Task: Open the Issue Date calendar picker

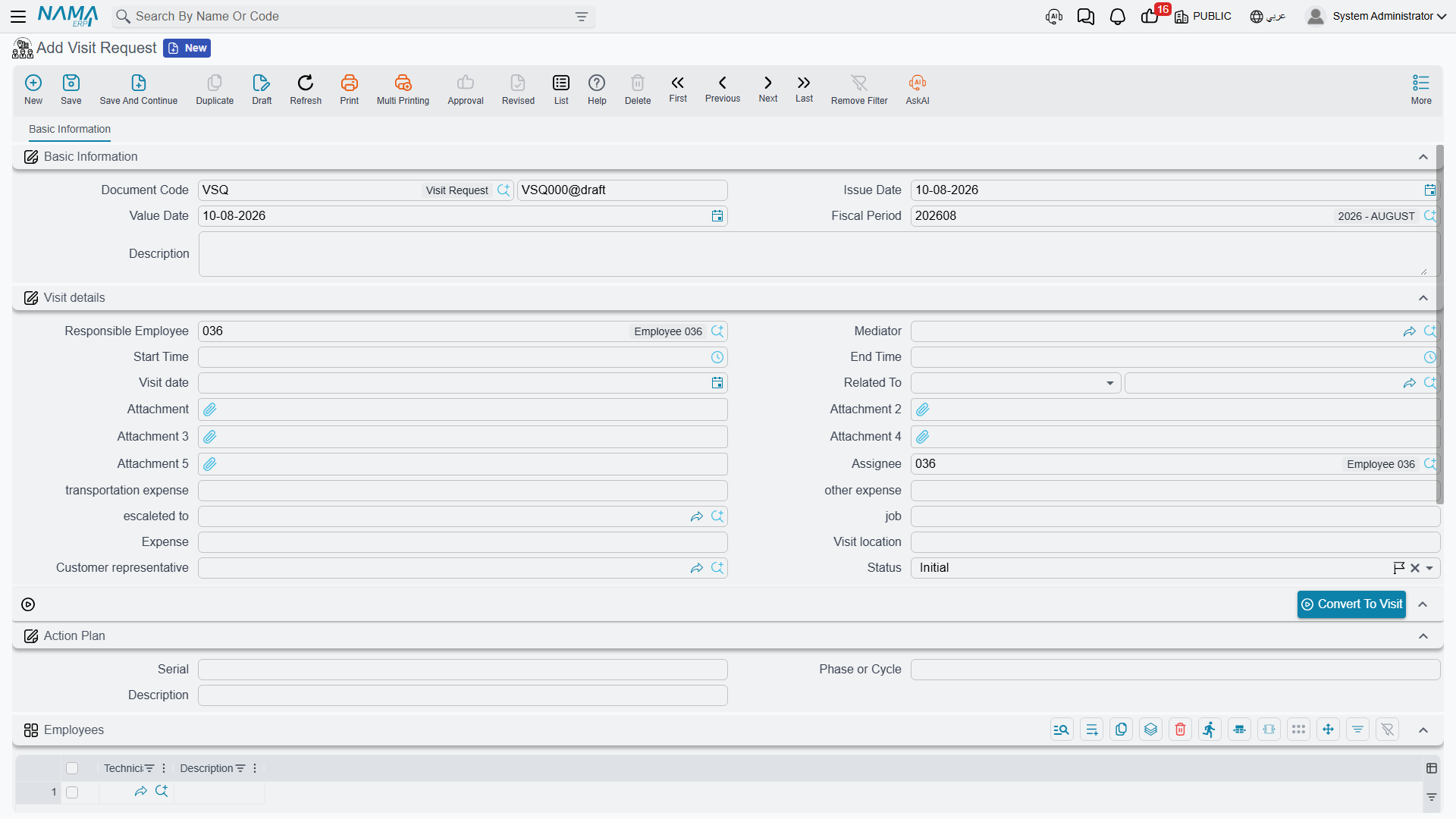Action: 1429,190
